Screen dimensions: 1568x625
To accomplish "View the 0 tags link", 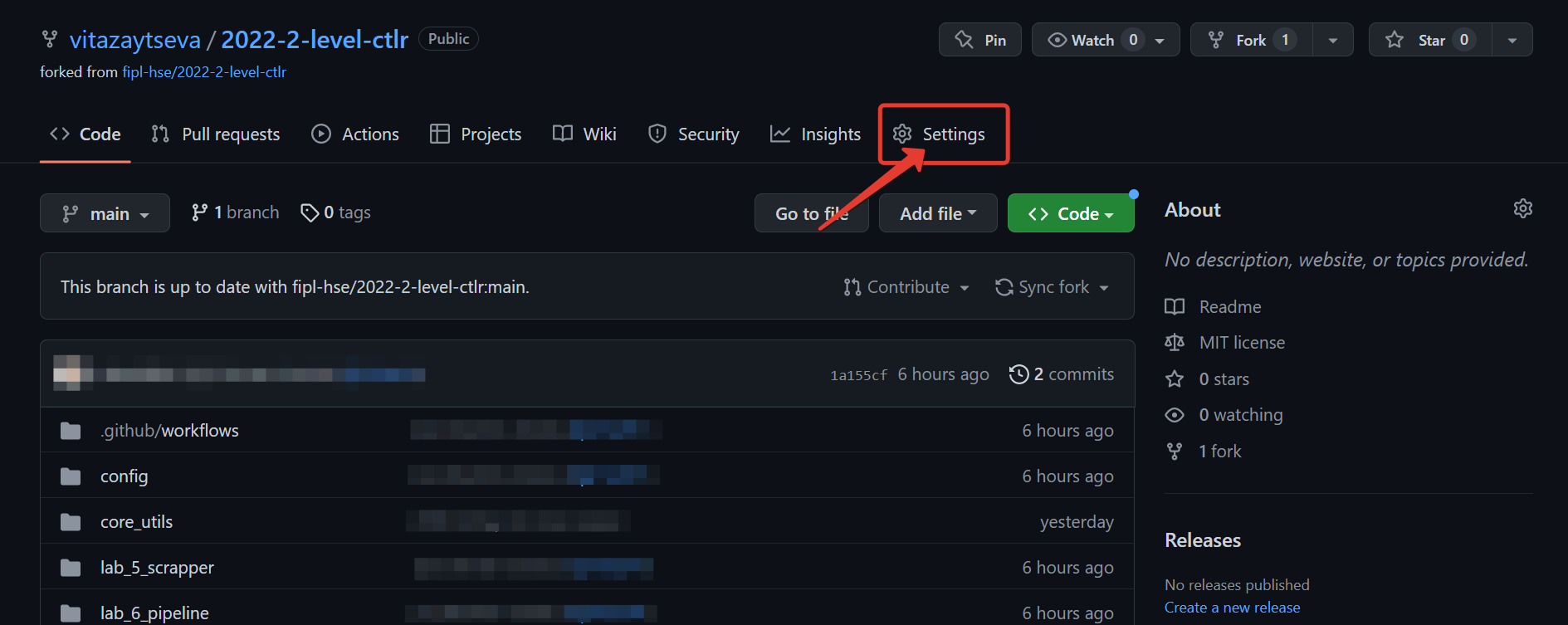I will [x=335, y=213].
